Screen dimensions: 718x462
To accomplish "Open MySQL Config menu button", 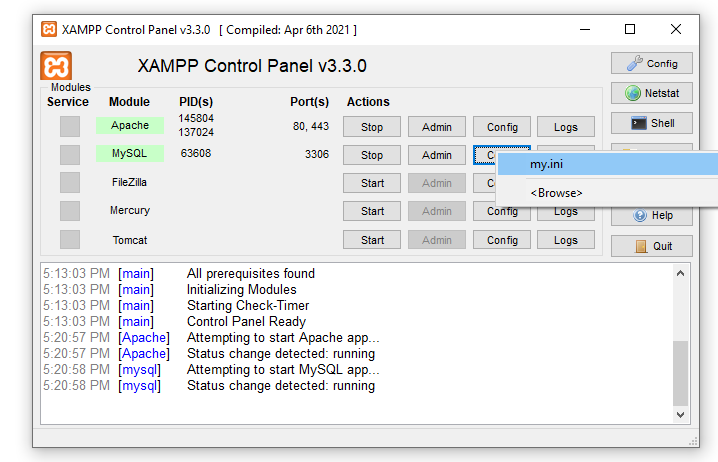I will click(x=484, y=155).
